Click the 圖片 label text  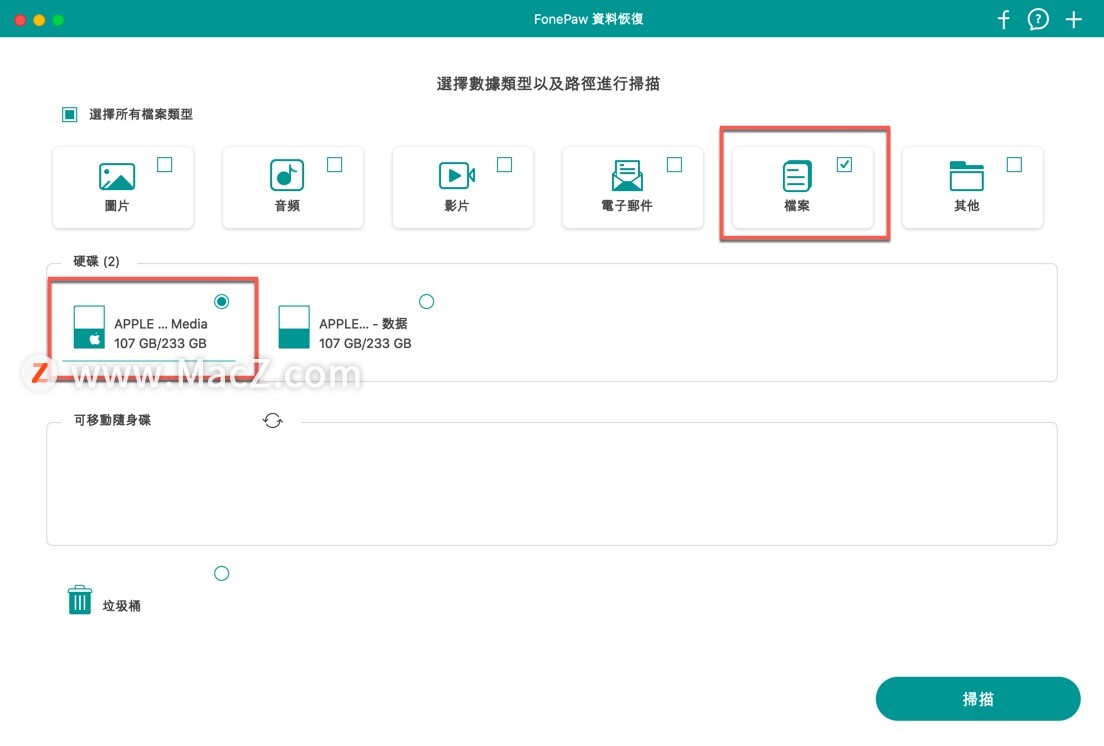pos(117,206)
